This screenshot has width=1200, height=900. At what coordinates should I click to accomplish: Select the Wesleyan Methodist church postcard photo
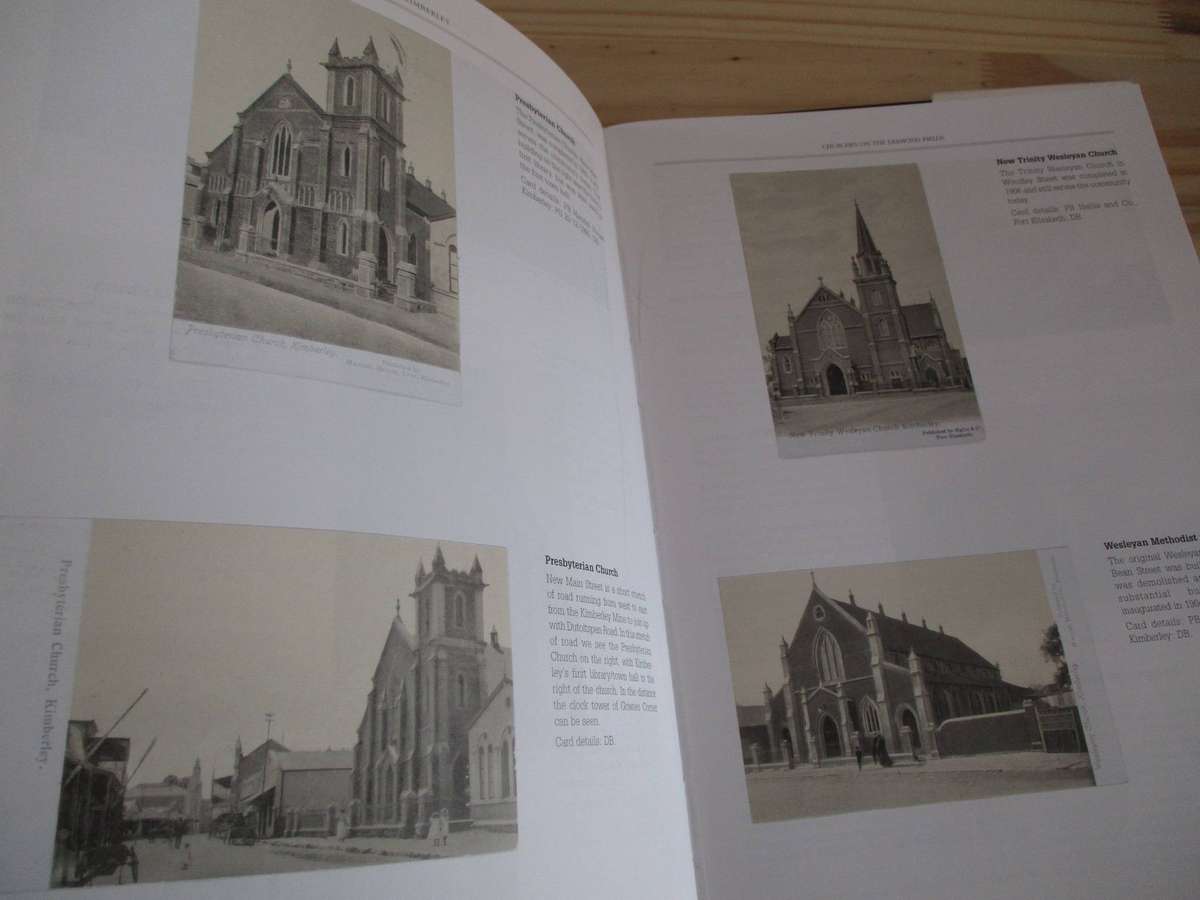920,683
